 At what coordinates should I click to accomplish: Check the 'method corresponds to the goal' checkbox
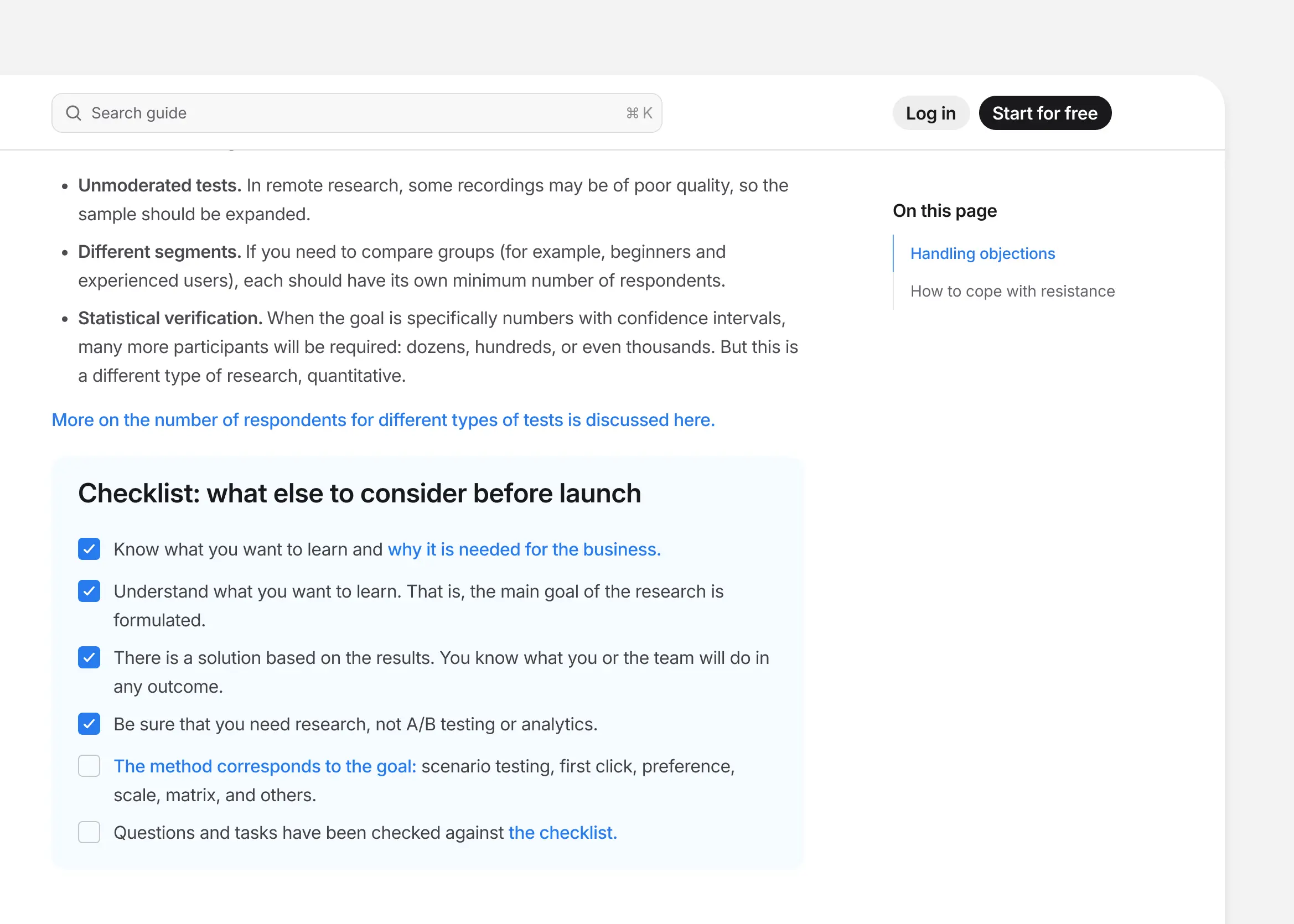[89, 766]
